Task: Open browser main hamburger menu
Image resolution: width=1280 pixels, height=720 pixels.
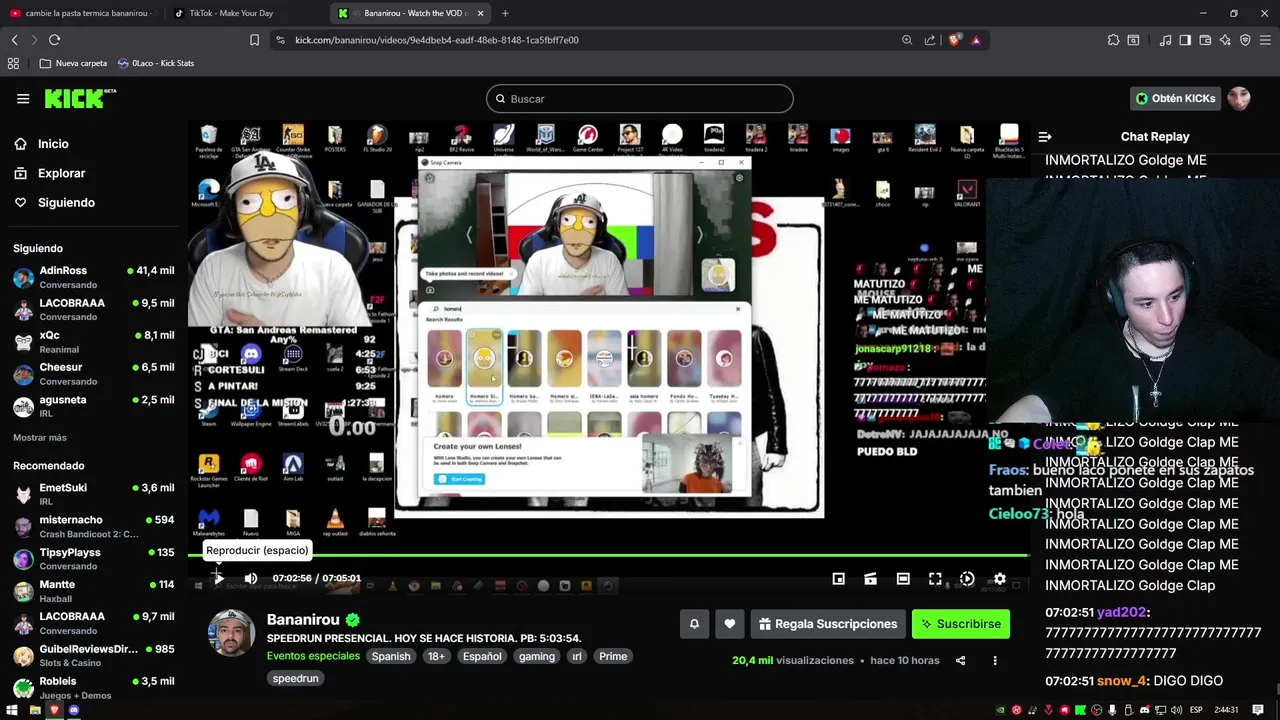Action: (x=1265, y=40)
